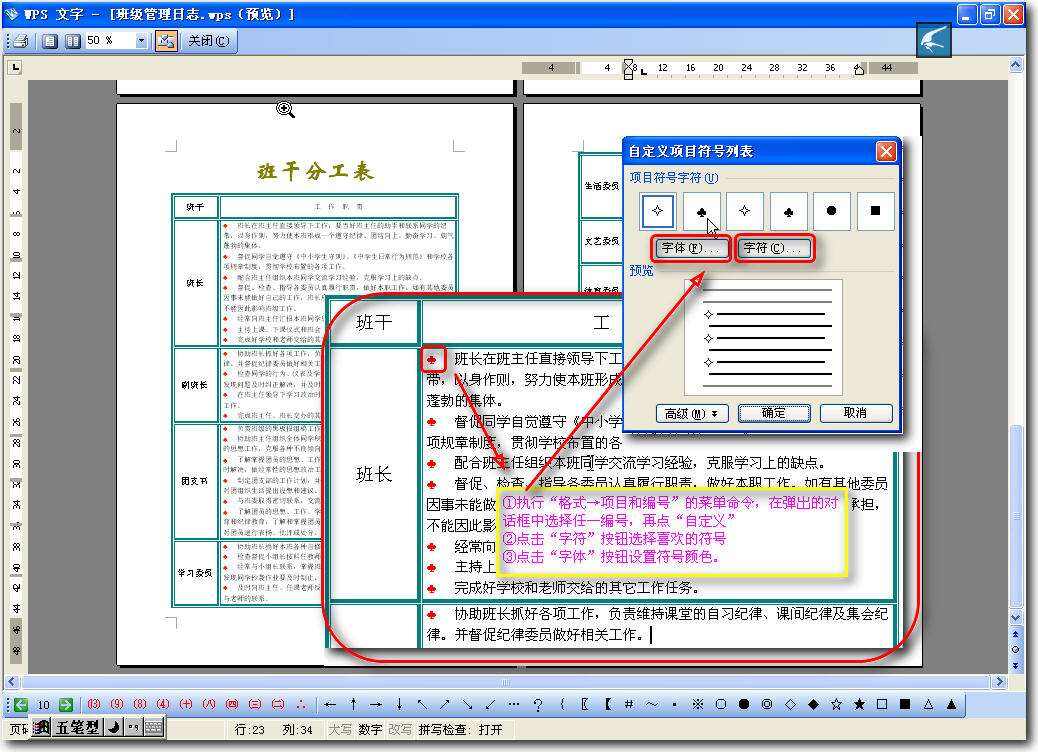Open the IME soft keyboard icon
The height and width of the screenshot is (752, 1038).
point(154,728)
